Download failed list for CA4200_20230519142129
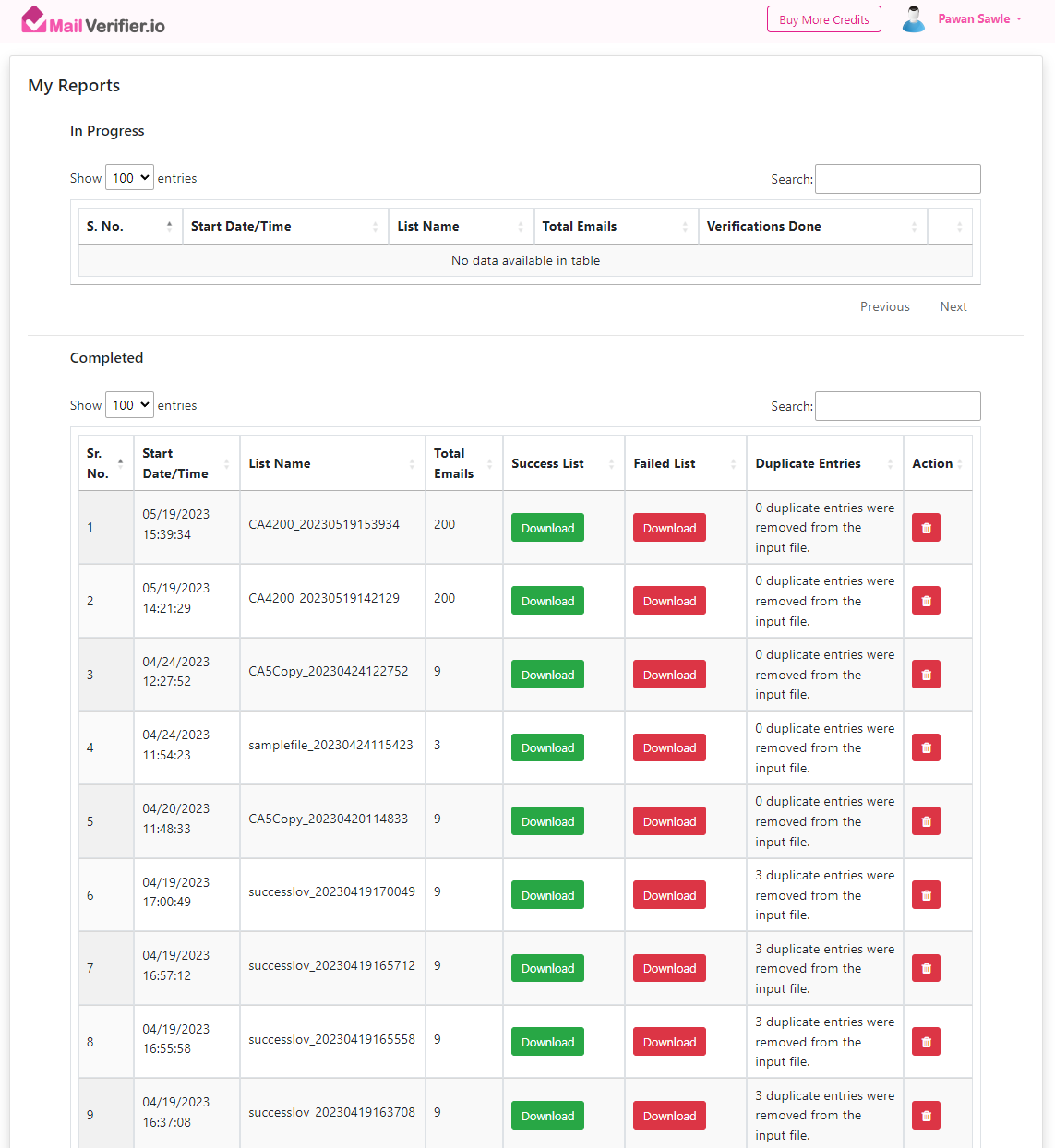1055x1148 pixels. click(x=669, y=601)
